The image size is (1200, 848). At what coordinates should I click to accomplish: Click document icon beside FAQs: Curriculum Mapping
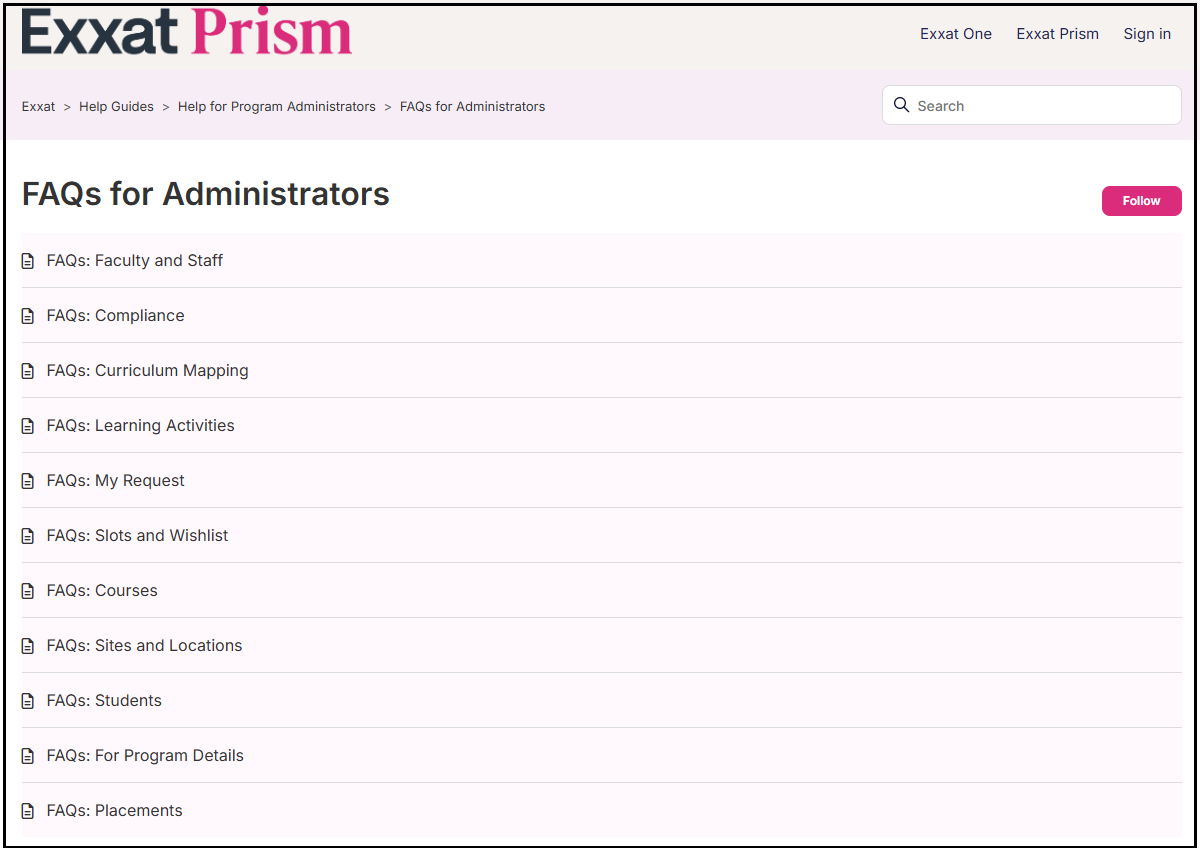pos(28,371)
